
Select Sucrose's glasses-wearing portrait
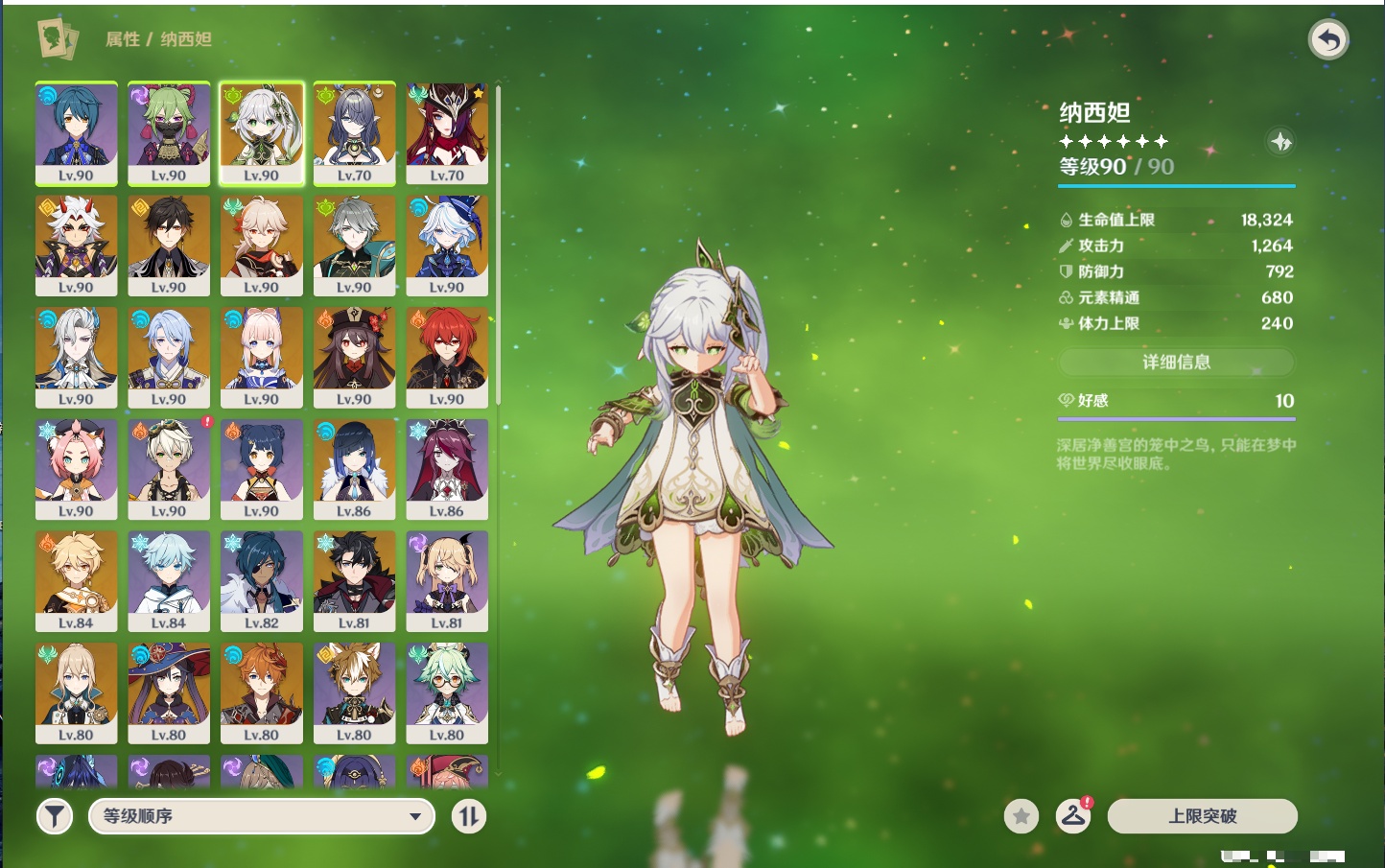click(x=447, y=693)
